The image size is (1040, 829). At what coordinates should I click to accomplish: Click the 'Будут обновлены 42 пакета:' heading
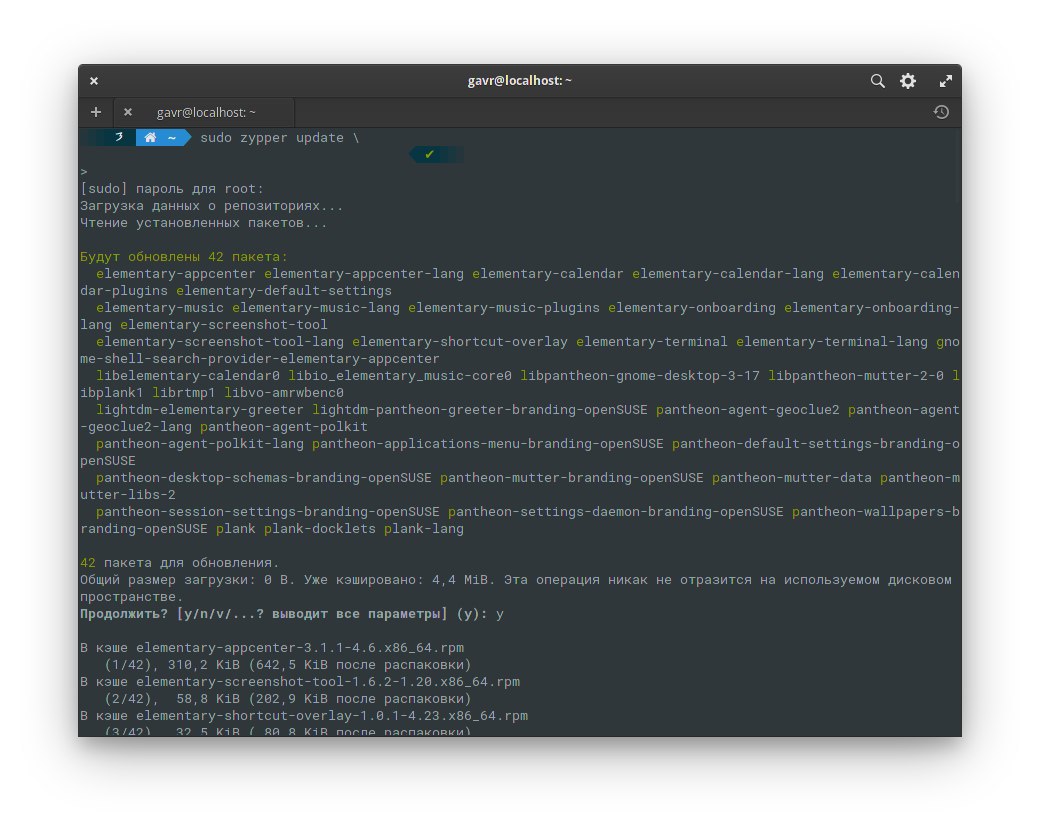[184, 257]
